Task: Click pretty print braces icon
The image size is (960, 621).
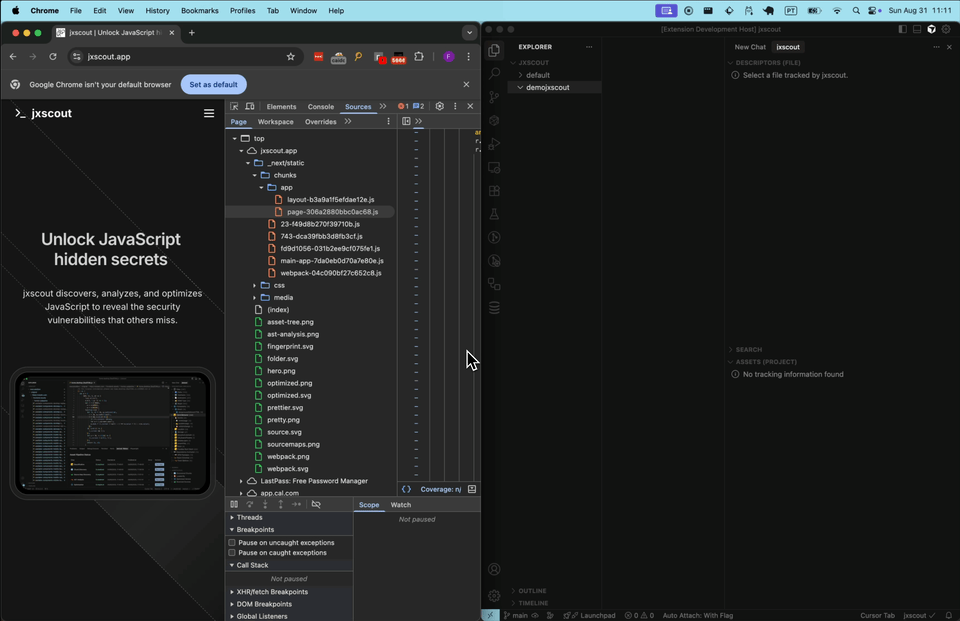Action: pyautogui.click(x=406, y=489)
